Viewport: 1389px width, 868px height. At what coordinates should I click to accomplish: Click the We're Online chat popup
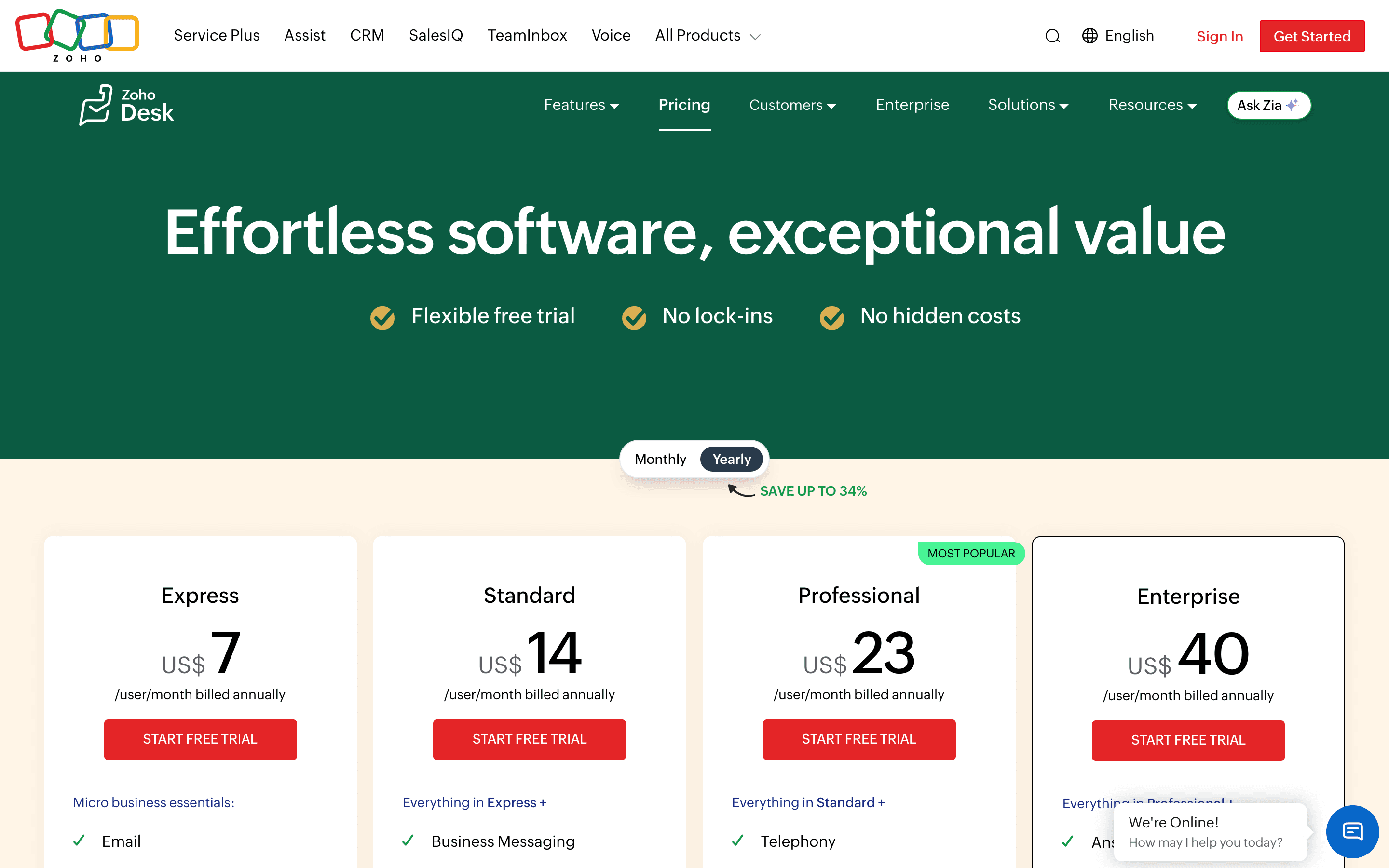pyautogui.click(x=1210, y=832)
